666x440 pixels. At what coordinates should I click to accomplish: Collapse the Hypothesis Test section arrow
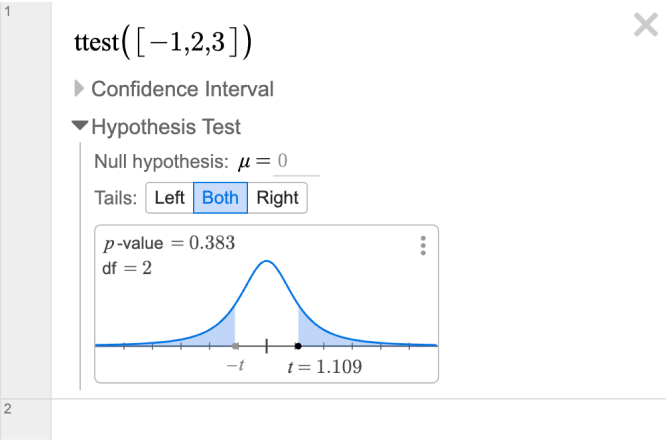click(80, 126)
